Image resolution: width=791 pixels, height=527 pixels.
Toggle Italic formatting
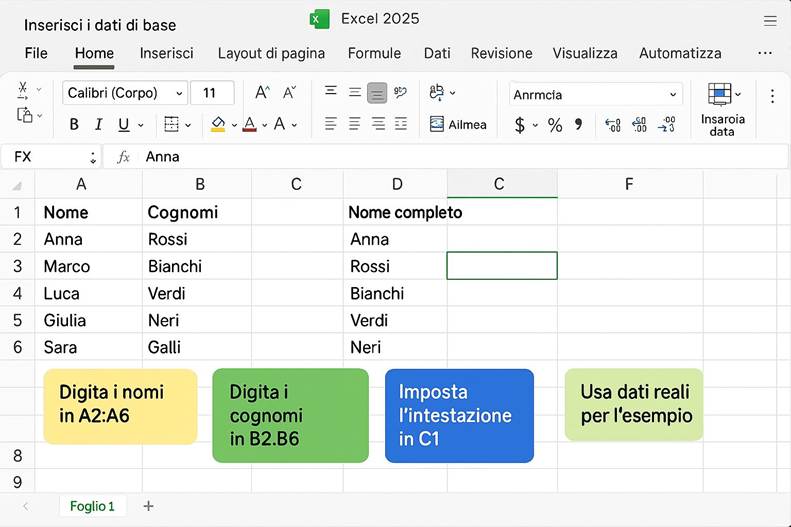[x=99, y=124]
